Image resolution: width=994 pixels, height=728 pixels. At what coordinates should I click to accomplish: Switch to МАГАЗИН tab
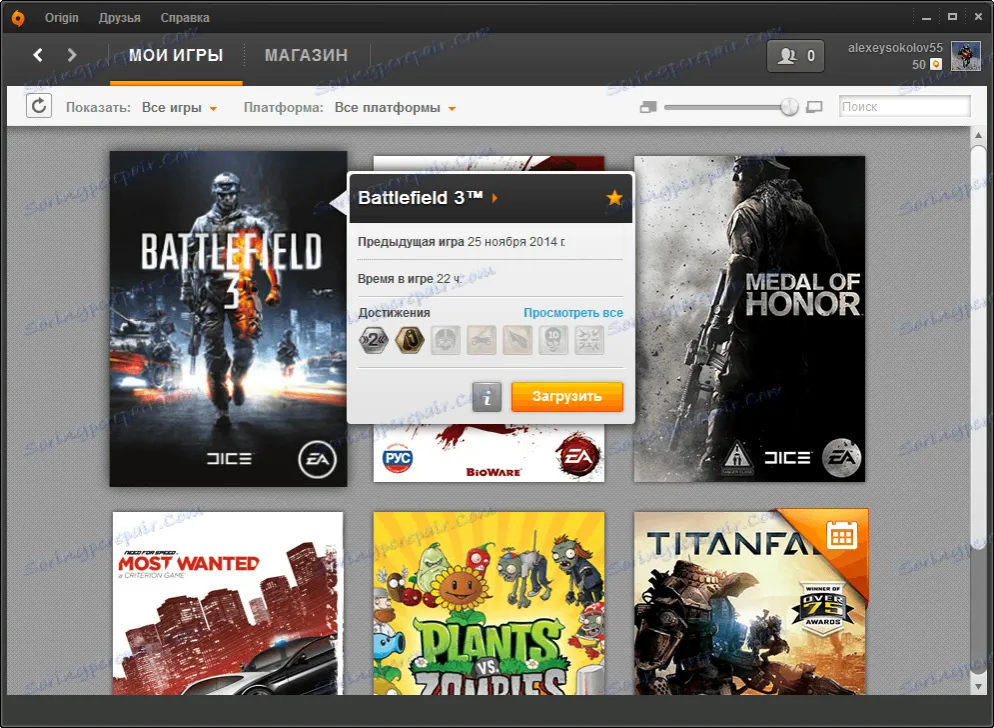click(x=306, y=56)
